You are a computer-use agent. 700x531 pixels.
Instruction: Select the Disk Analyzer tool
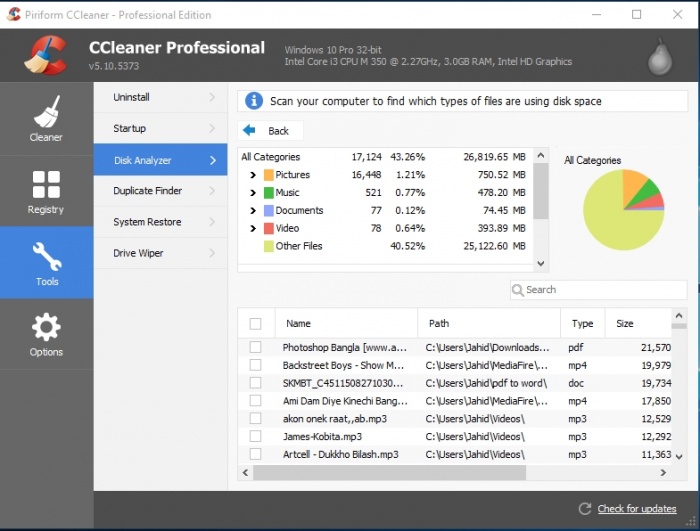click(x=161, y=160)
